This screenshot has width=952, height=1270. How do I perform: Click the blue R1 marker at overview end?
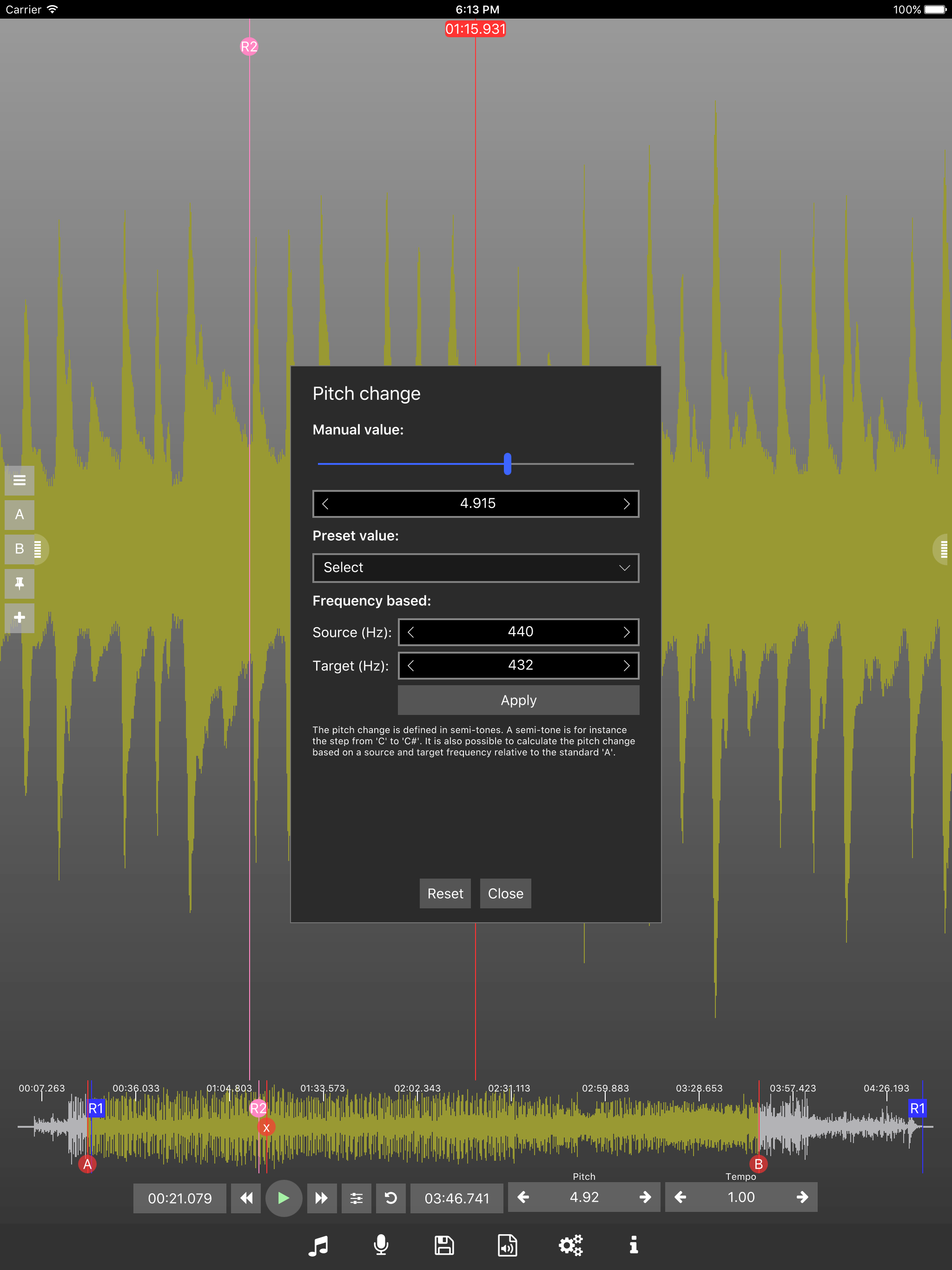tap(918, 1108)
